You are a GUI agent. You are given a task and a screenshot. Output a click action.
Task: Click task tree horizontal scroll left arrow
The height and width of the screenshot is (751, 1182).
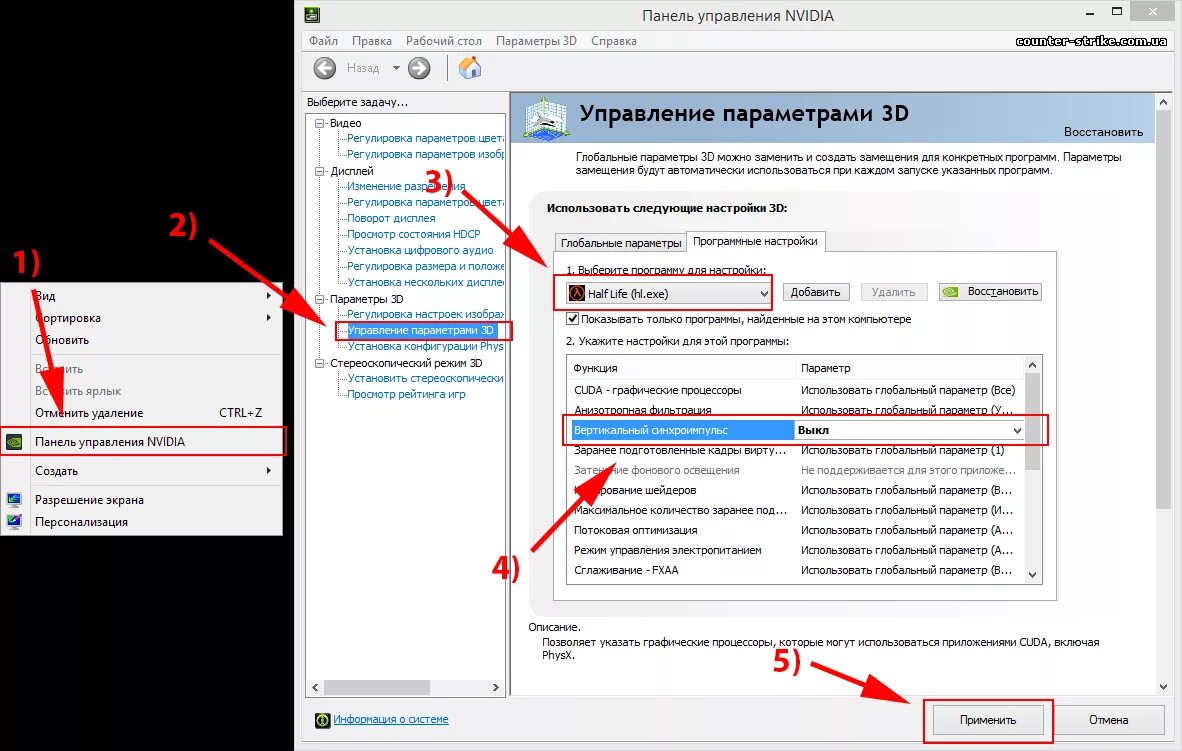[315, 688]
